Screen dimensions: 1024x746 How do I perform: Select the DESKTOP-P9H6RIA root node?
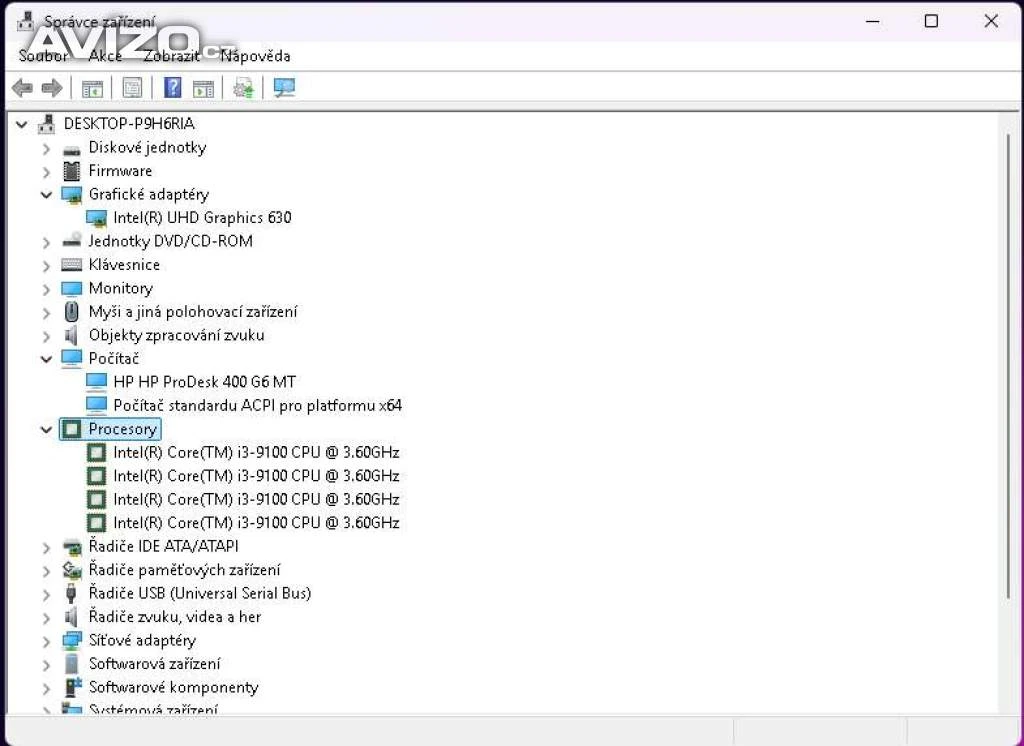(129, 124)
